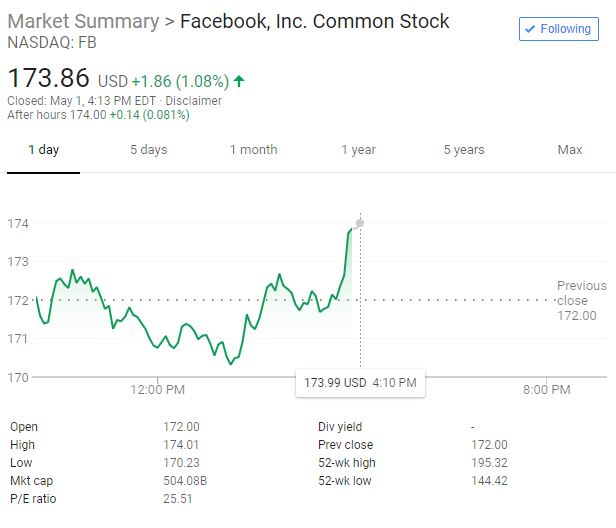View the 5 years chart tab
This screenshot has height=528, width=616.
tap(464, 150)
